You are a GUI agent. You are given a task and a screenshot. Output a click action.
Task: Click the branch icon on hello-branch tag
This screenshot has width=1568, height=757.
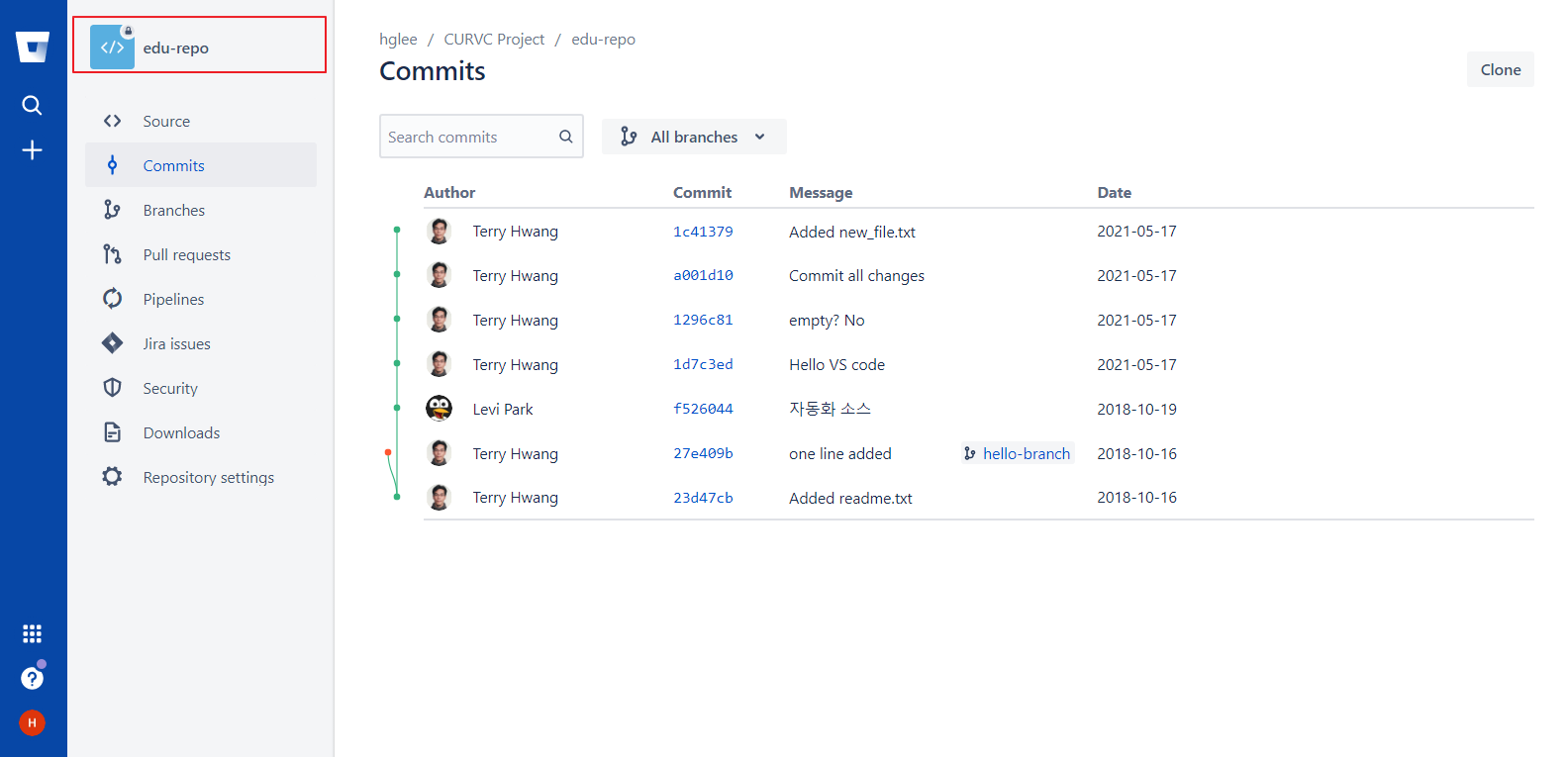(970, 453)
